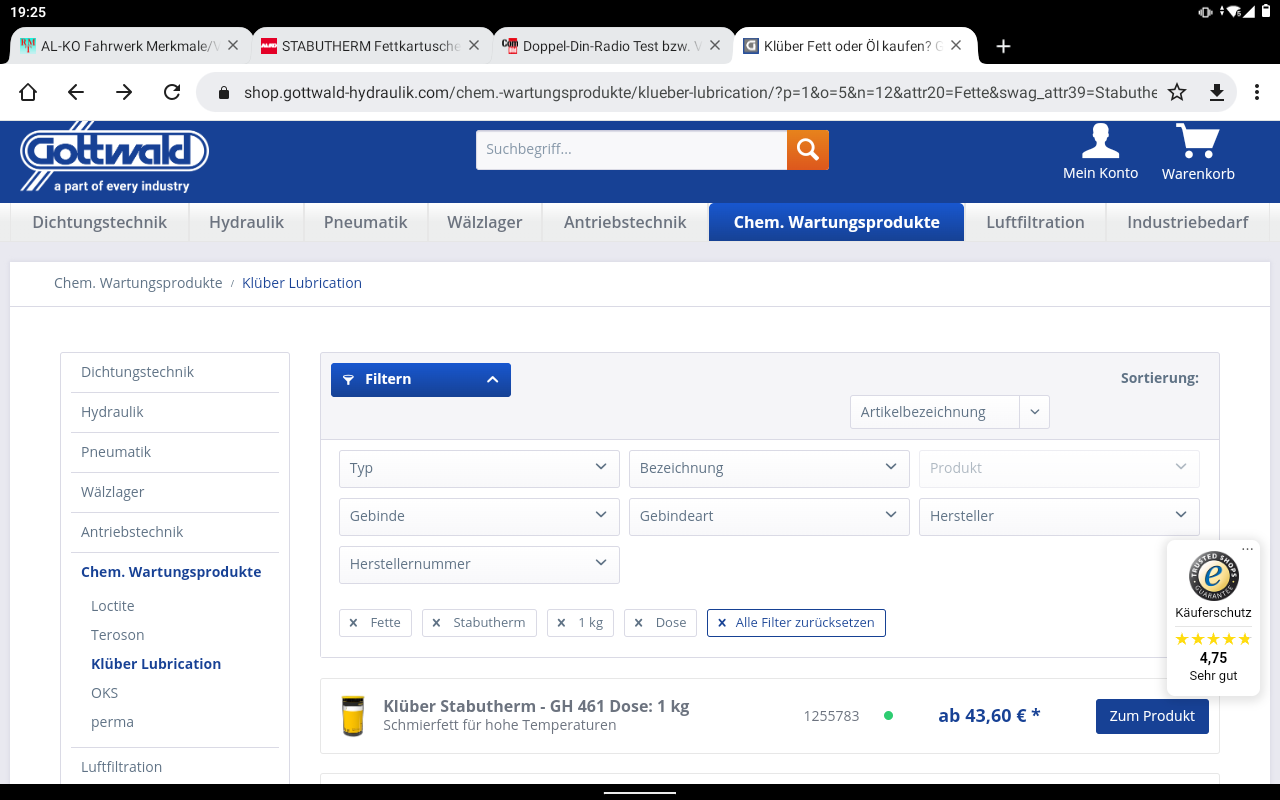Open the Antriebstechnik navigation menu
The width and height of the screenshot is (1280, 800).
[625, 222]
